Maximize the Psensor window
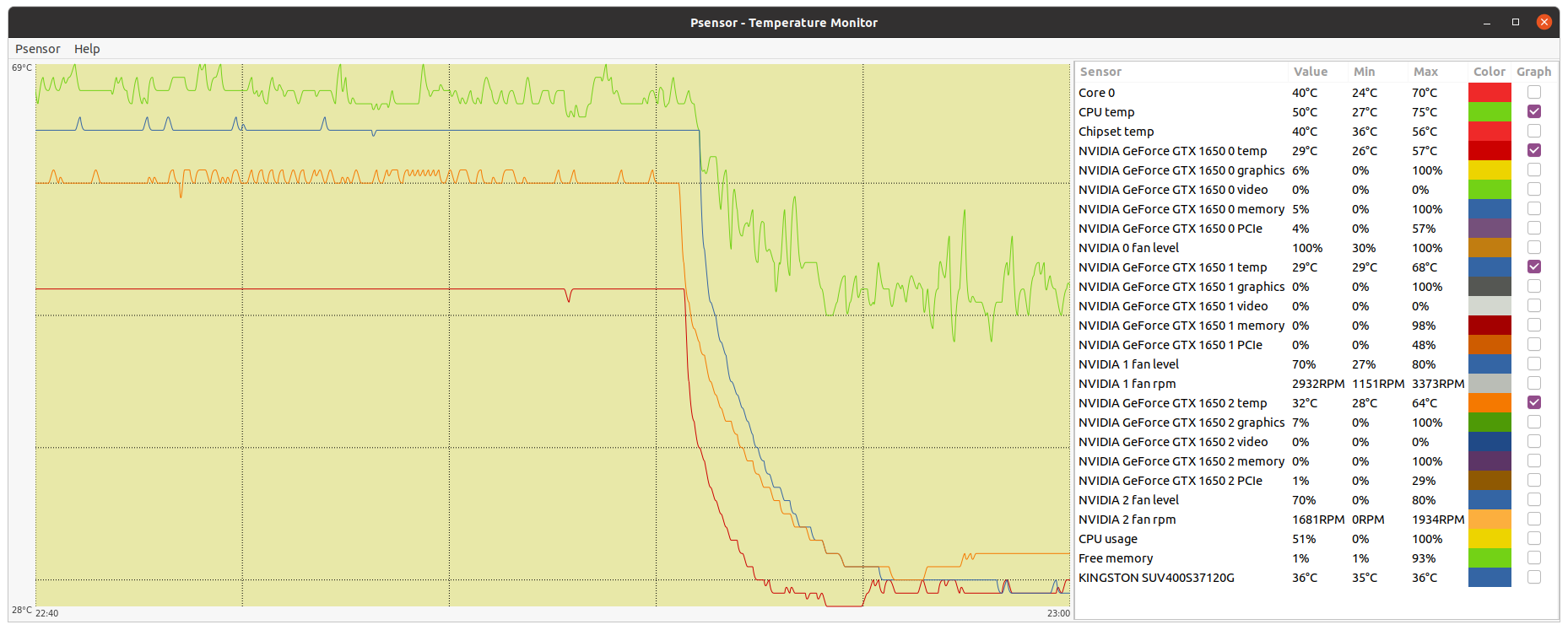The width and height of the screenshot is (1568, 630). [x=1515, y=22]
